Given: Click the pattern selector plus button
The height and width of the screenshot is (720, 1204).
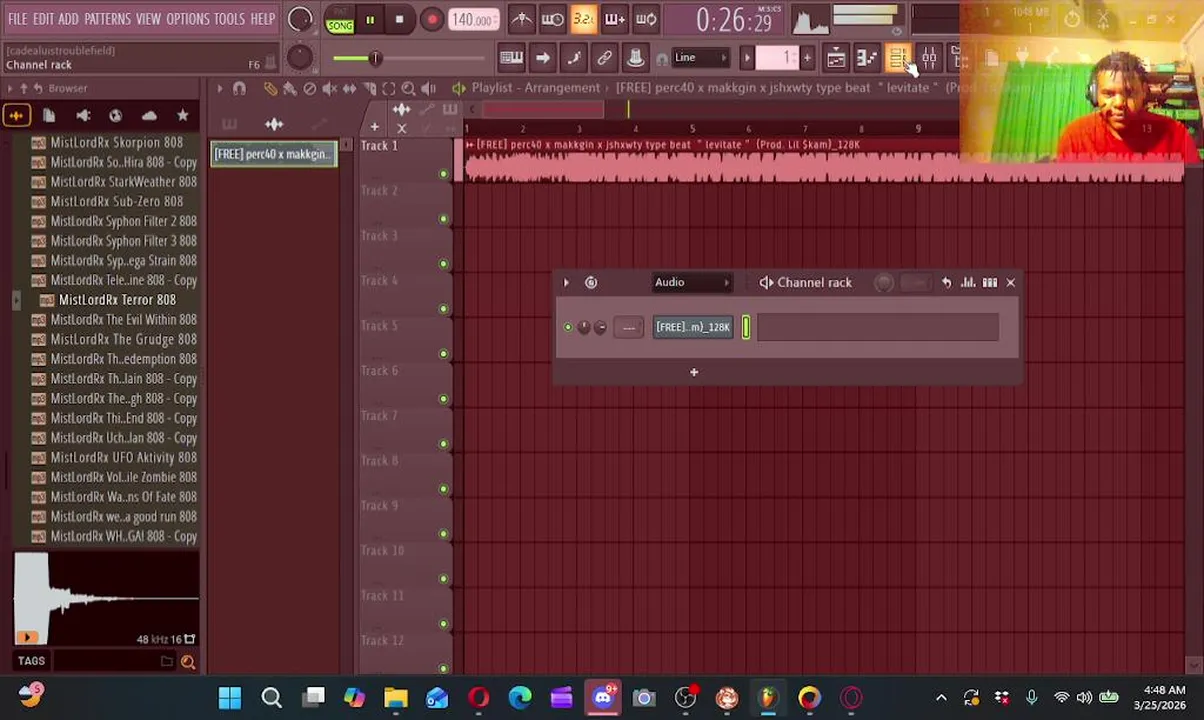Looking at the screenshot, I should click(807, 58).
